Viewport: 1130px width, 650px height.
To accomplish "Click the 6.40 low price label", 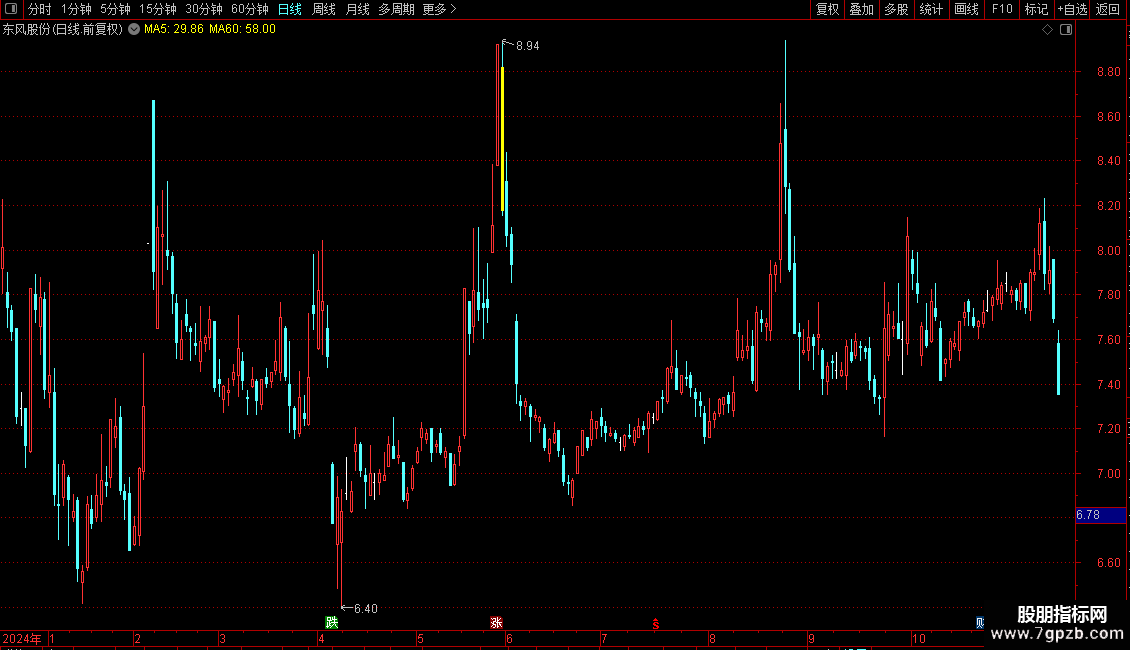I will tap(366, 609).
